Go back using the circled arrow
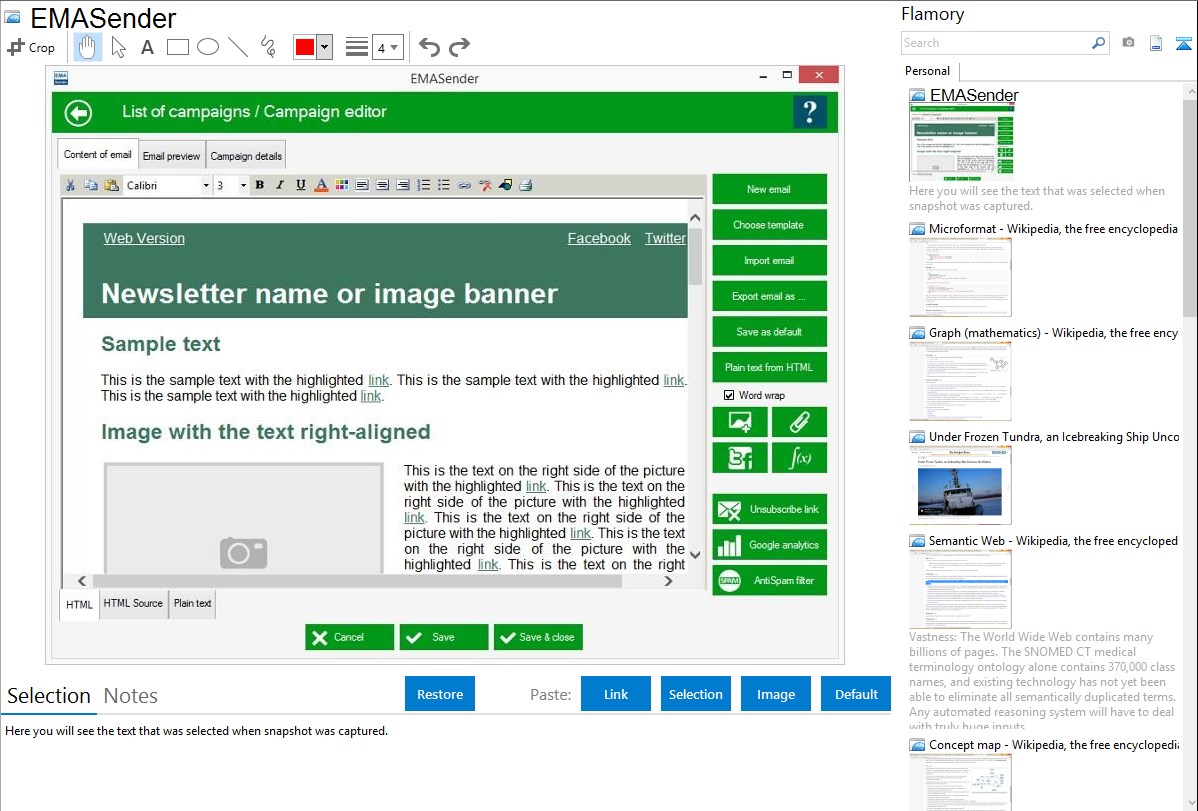This screenshot has width=1198, height=811. [x=78, y=112]
